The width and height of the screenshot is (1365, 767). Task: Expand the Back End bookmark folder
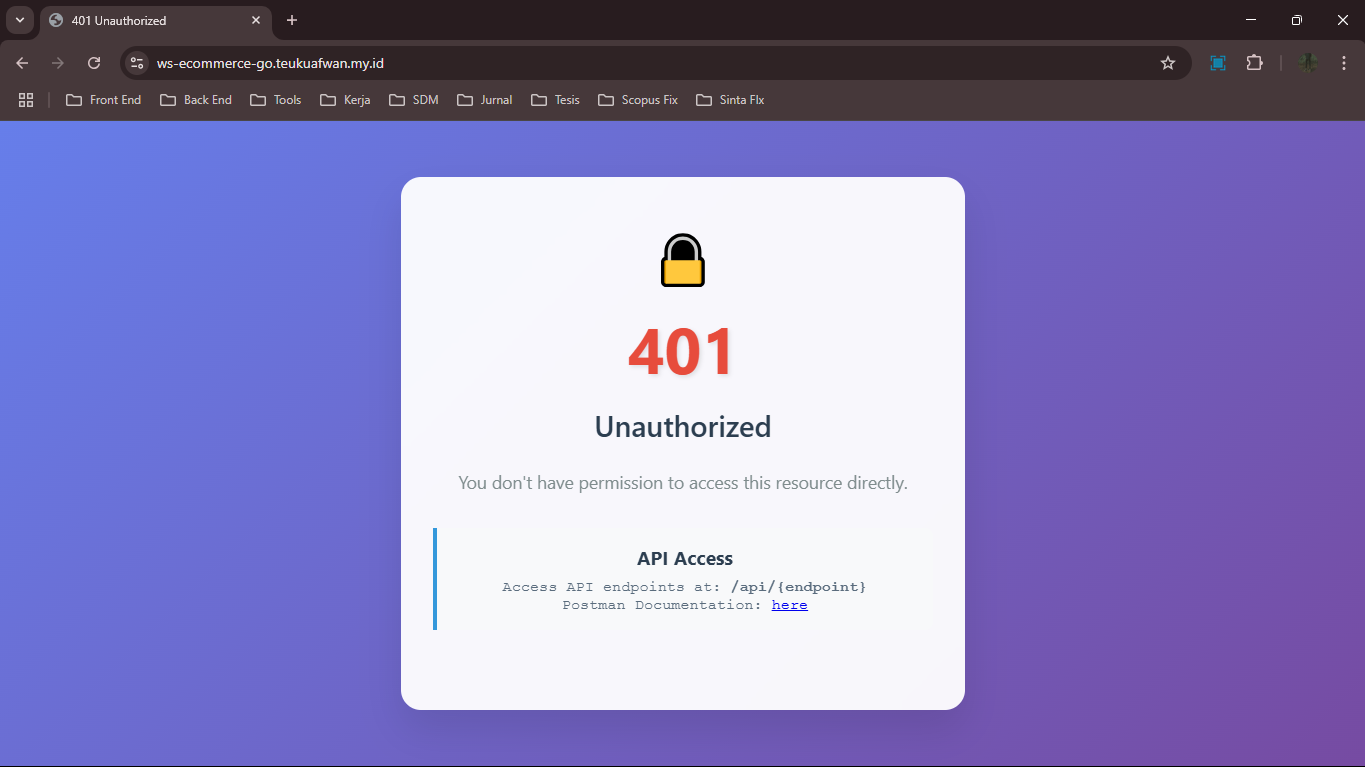click(196, 100)
